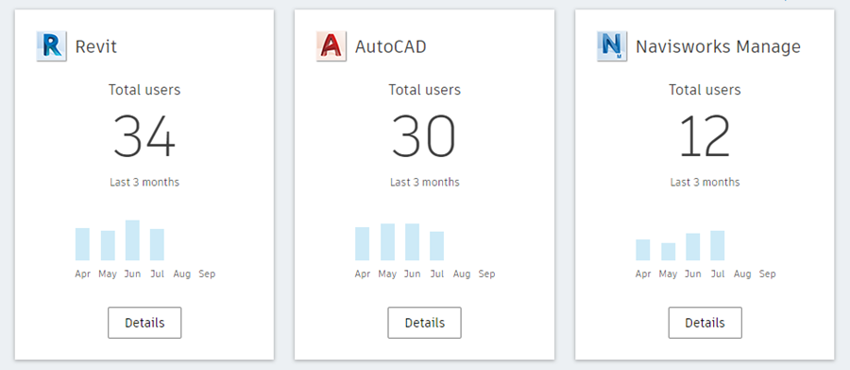The height and width of the screenshot is (370, 850).
Task: Click the Apr bar in Navisworks chart
Action: coord(643,250)
